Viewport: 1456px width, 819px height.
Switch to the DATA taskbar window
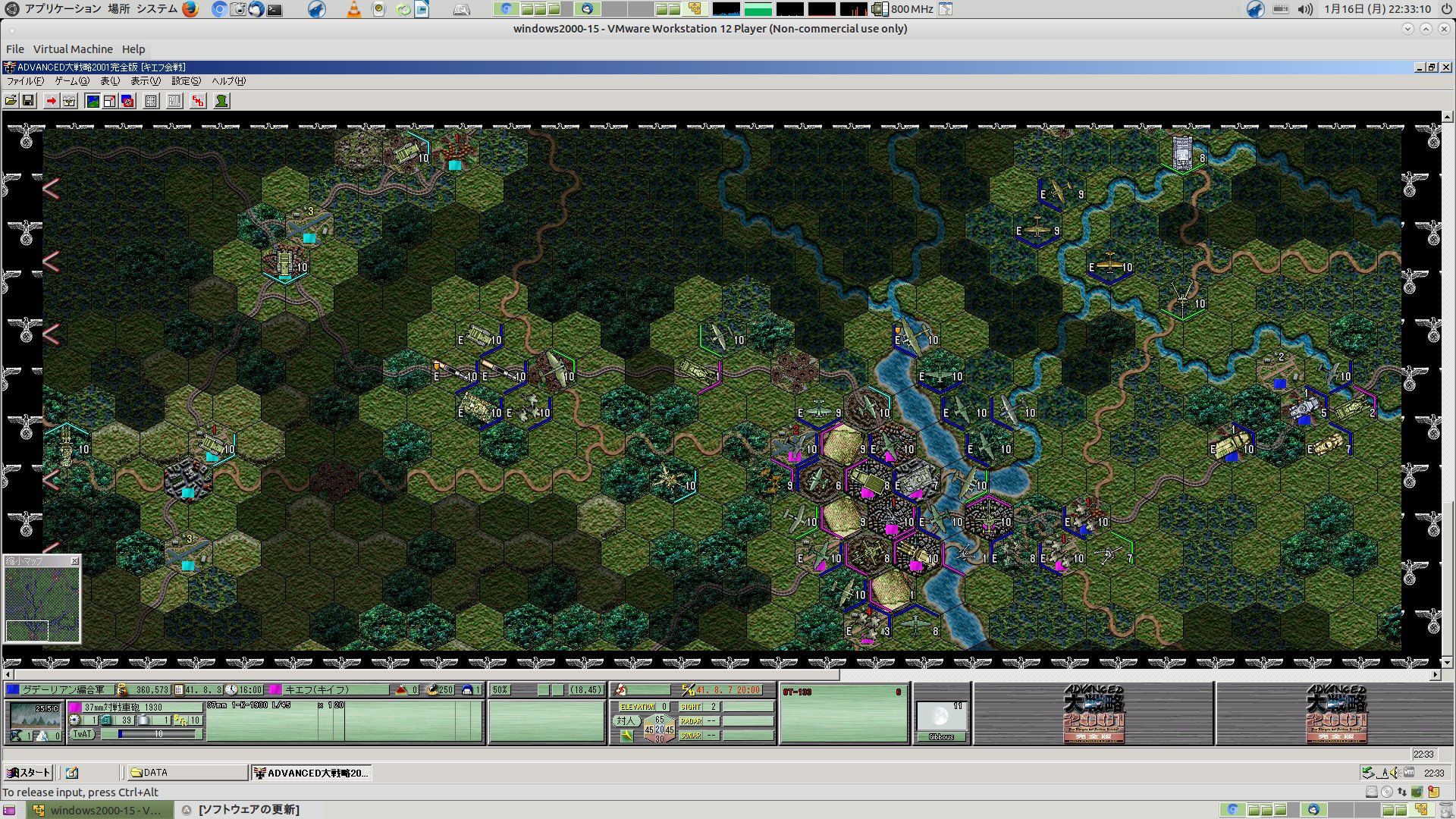pyautogui.click(x=187, y=773)
